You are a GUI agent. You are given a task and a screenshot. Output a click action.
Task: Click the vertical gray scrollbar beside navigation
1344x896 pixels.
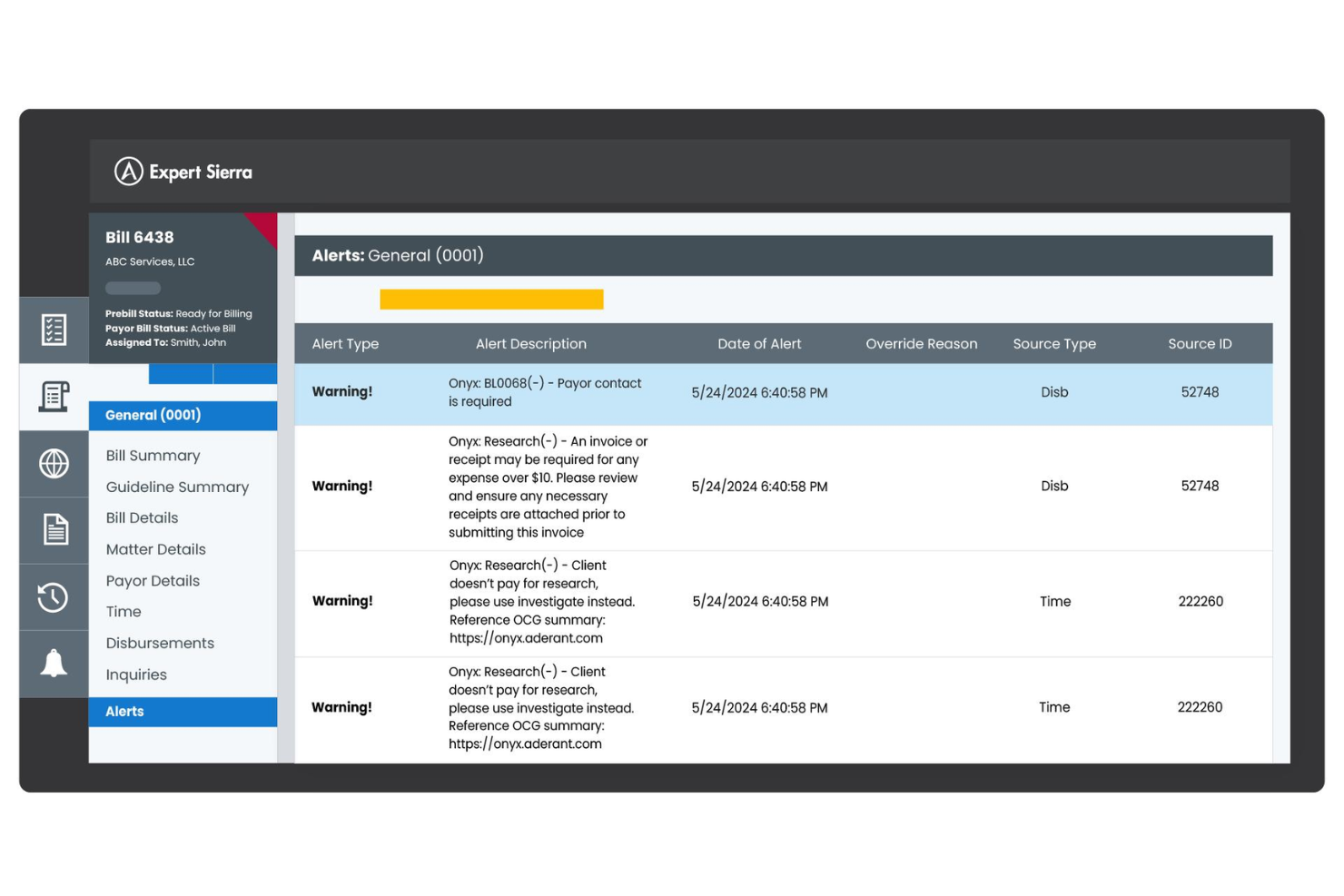pos(286,487)
